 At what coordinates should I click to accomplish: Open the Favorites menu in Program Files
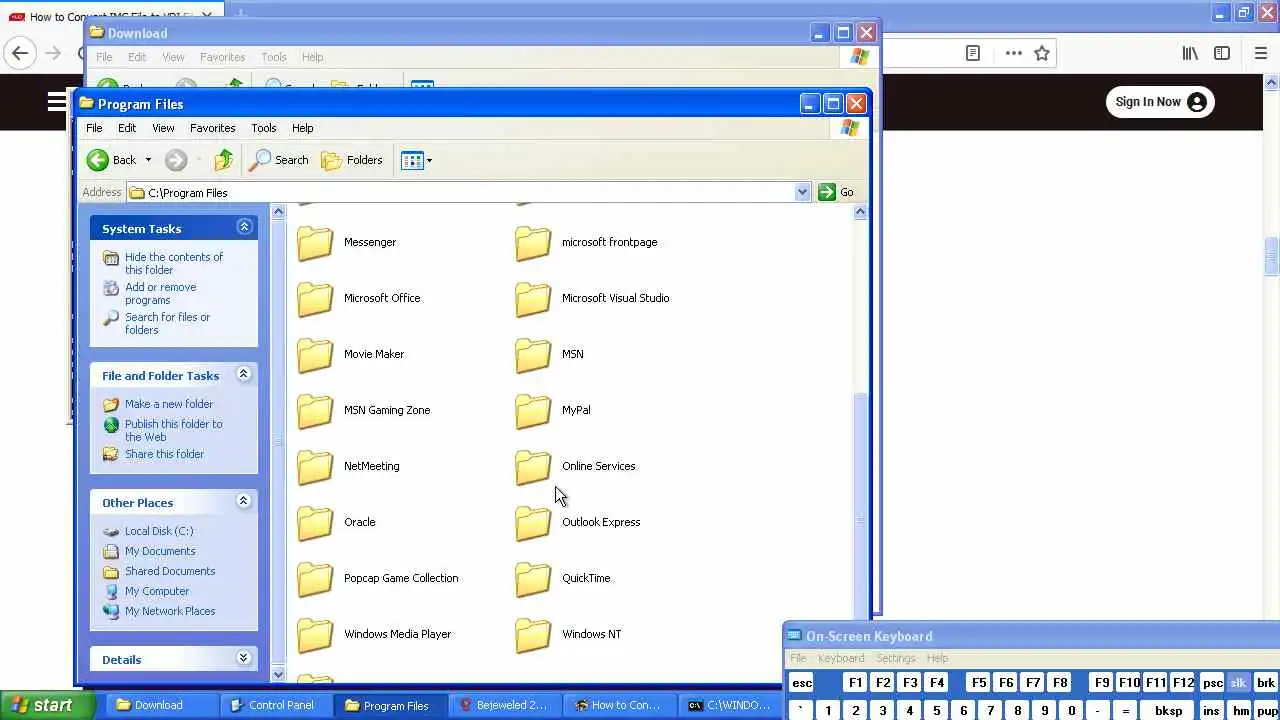[213, 128]
